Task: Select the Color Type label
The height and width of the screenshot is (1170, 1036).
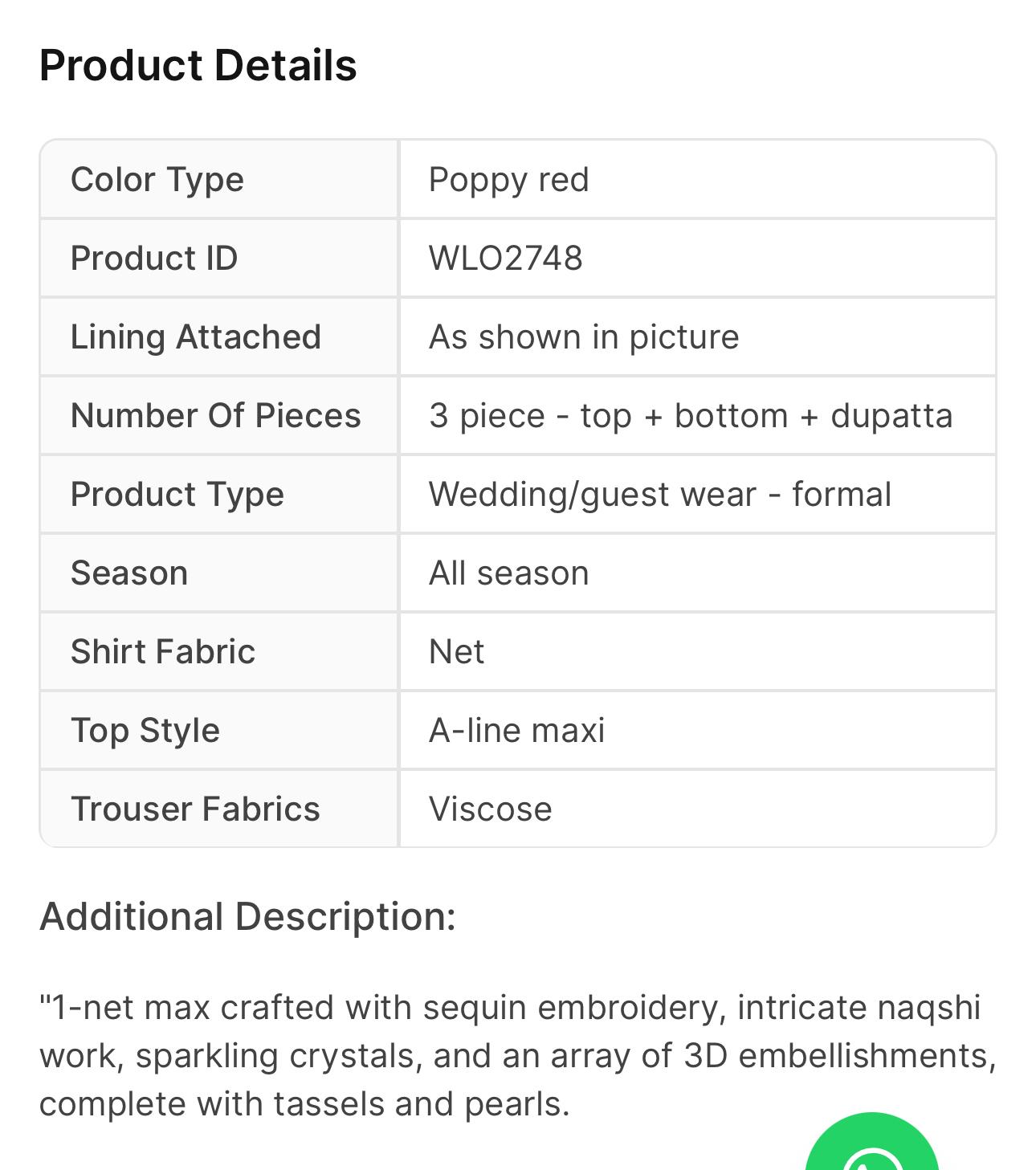Action: 157,179
